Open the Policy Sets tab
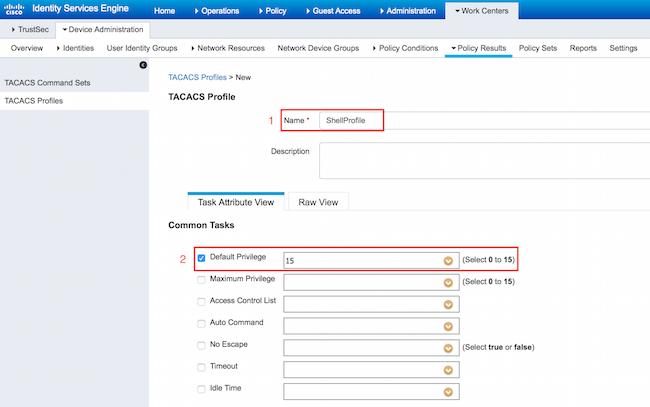650x407 pixels. coord(538,48)
